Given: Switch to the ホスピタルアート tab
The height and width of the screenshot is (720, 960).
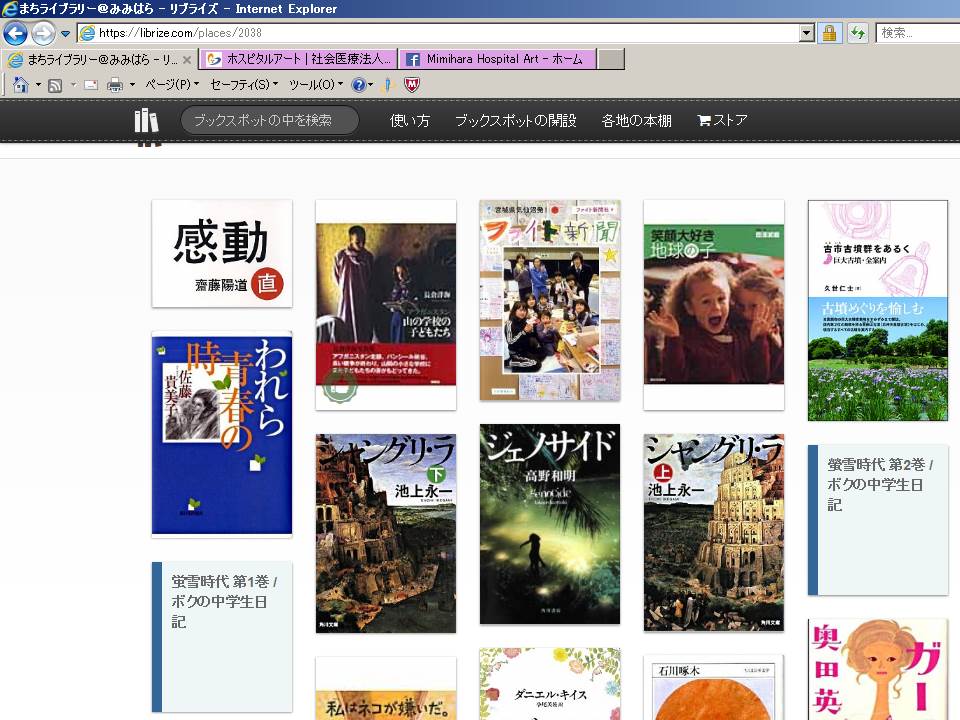Looking at the screenshot, I should click(x=299, y=60).
